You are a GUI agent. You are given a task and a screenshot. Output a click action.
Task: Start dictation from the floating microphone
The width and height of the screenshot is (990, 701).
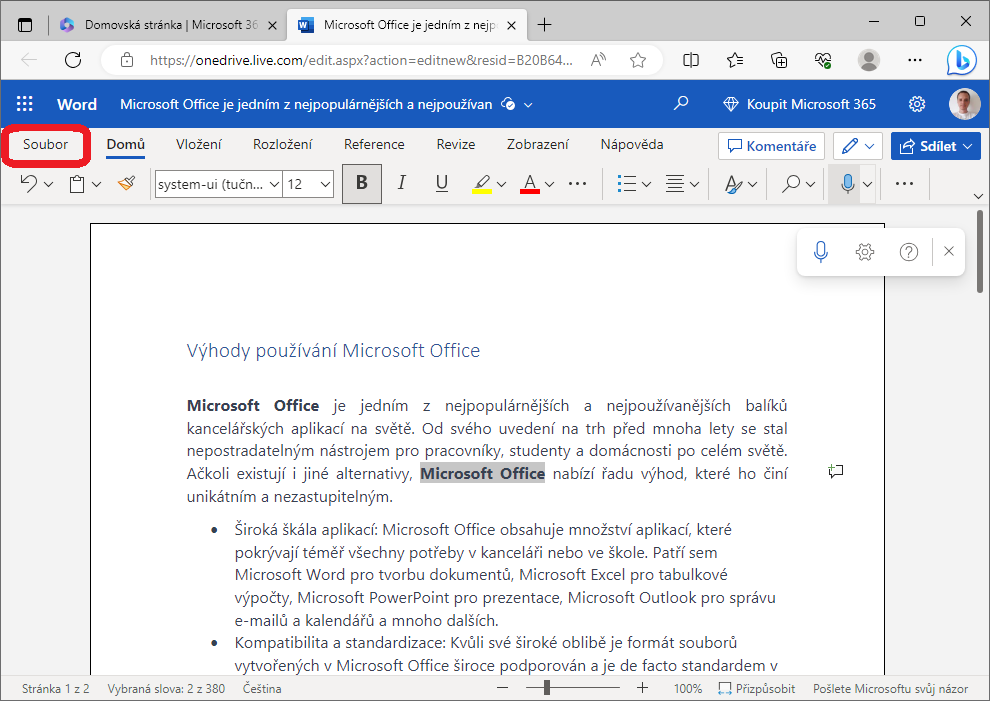click(x=821, y=252)
